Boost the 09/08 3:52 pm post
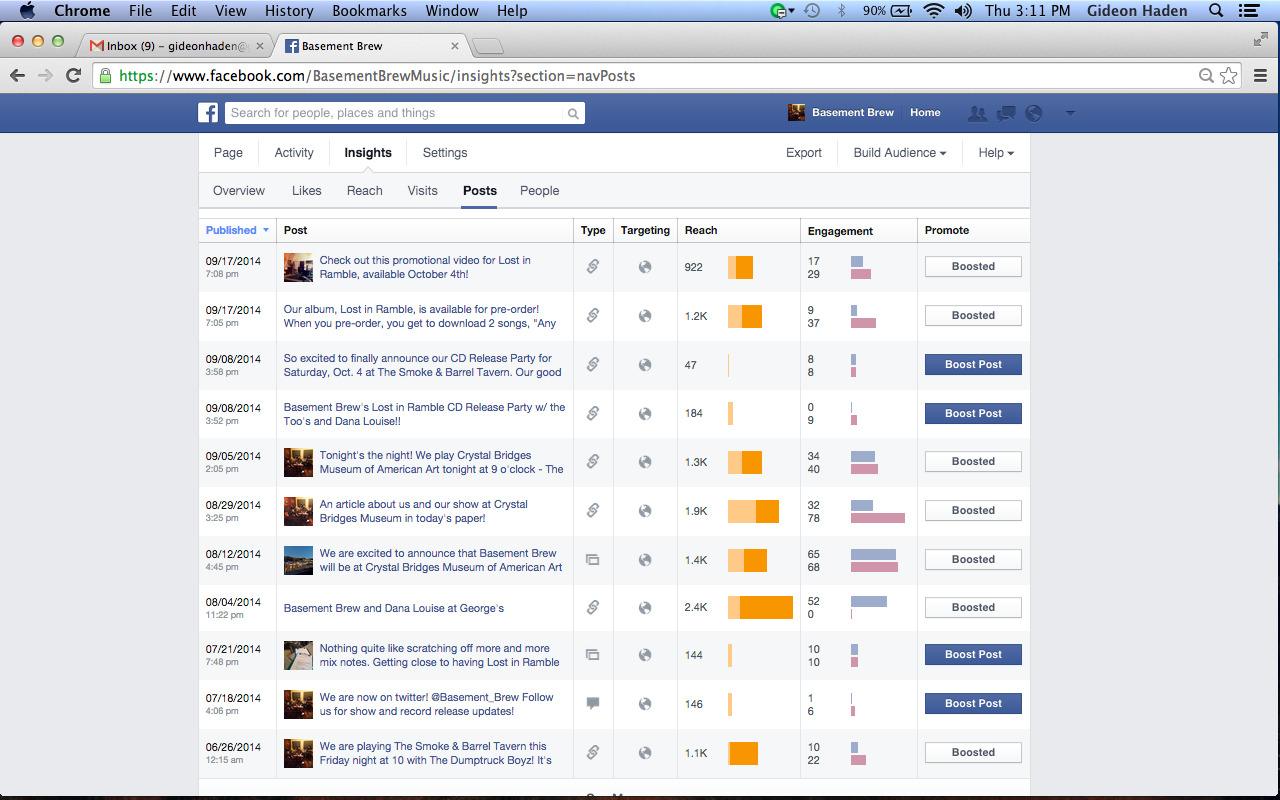This screenshot has height=800, width=1280. click(973, 414)
